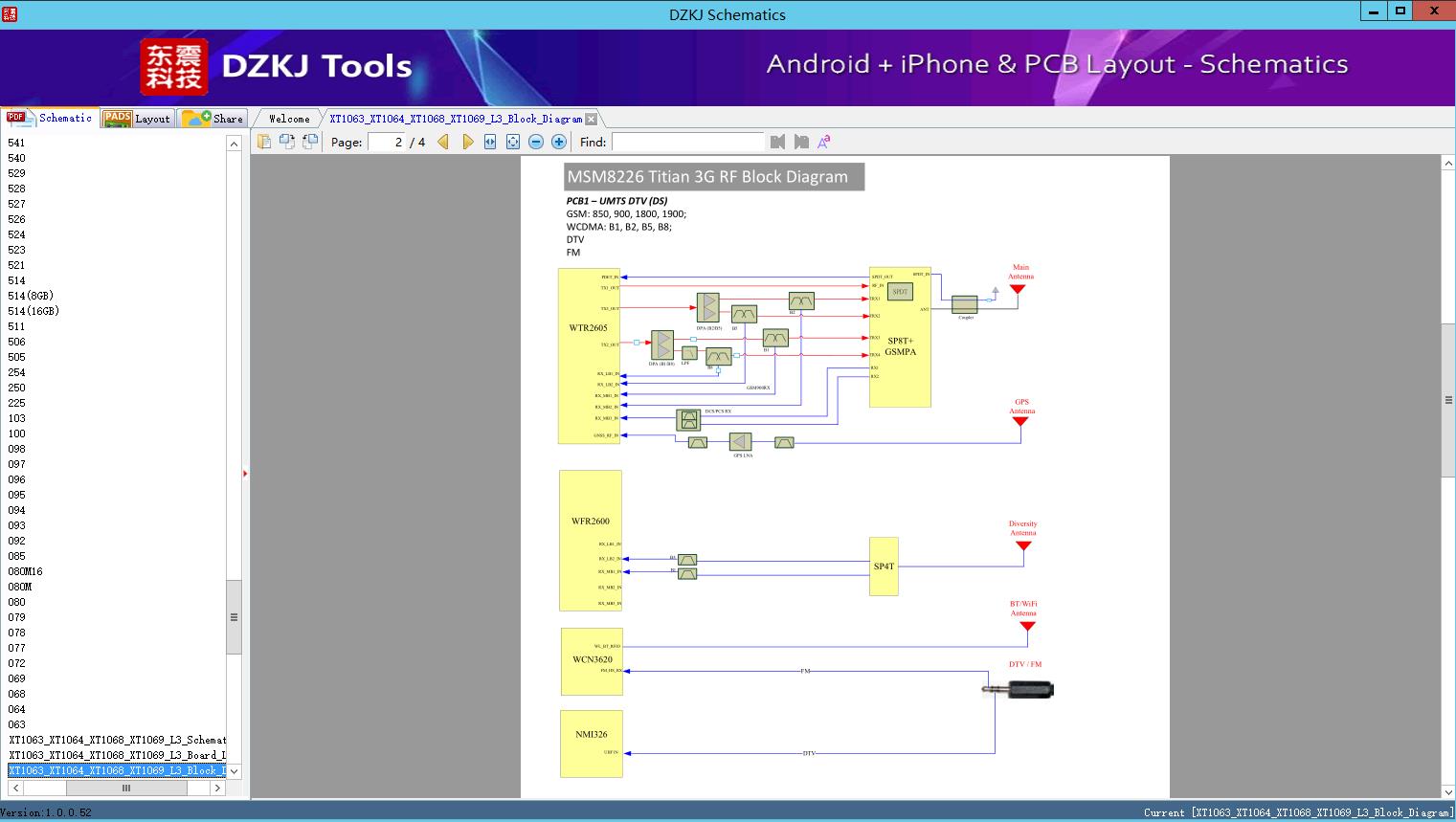Screen dimensions: 1456x822
Task: Select model 225 in the list
Action: pos(16,403)
